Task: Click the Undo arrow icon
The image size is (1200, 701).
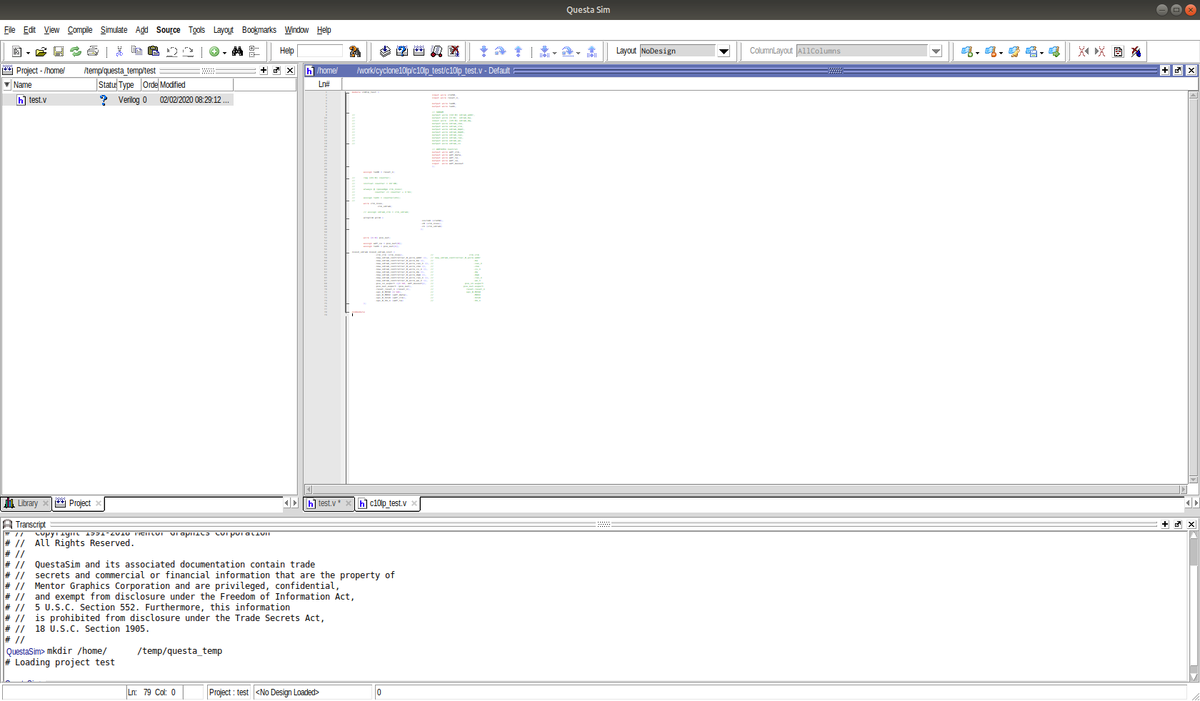Action: click(171, 51)
